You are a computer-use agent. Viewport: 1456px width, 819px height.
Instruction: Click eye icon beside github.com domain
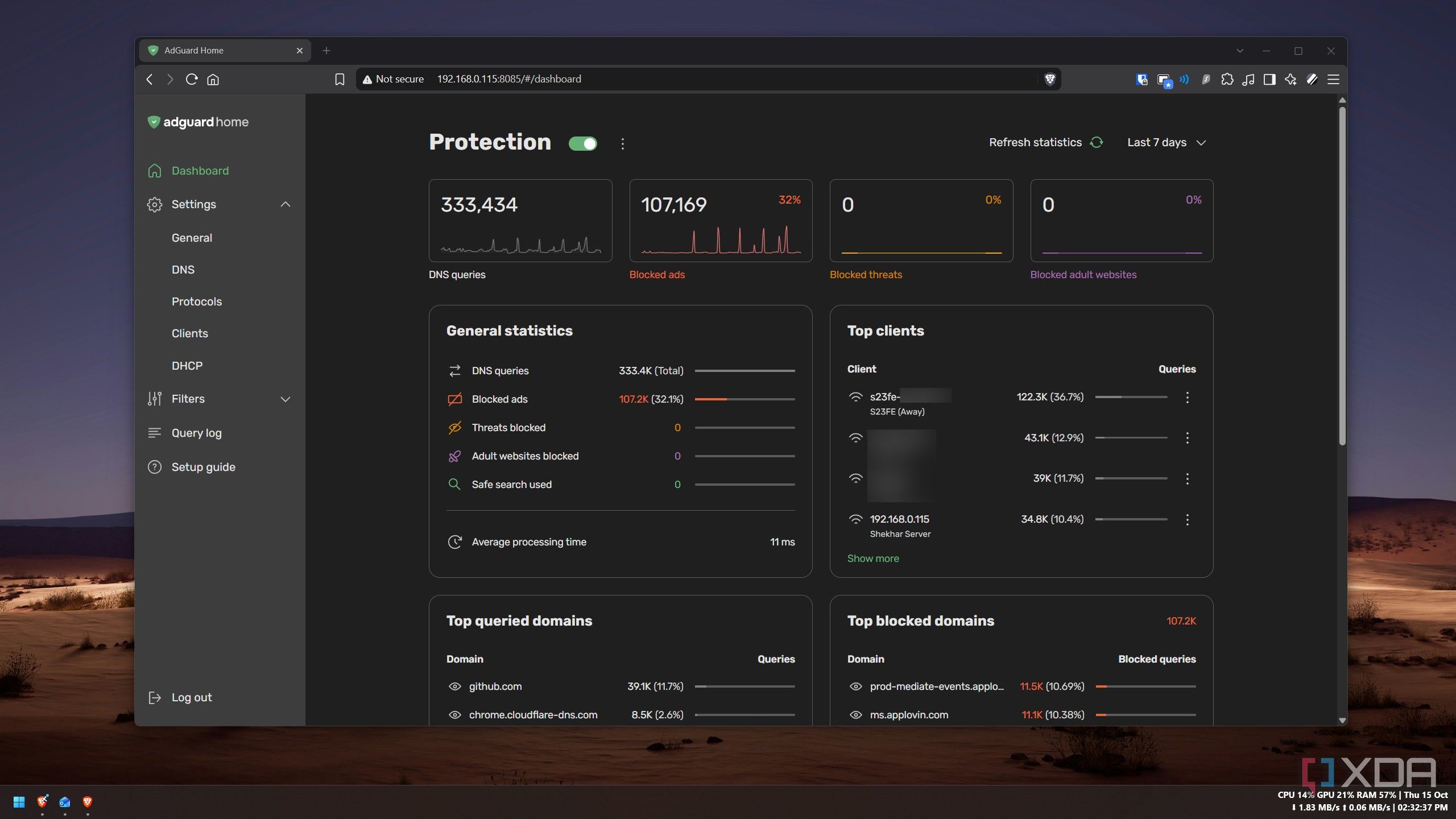coord(454,686)
